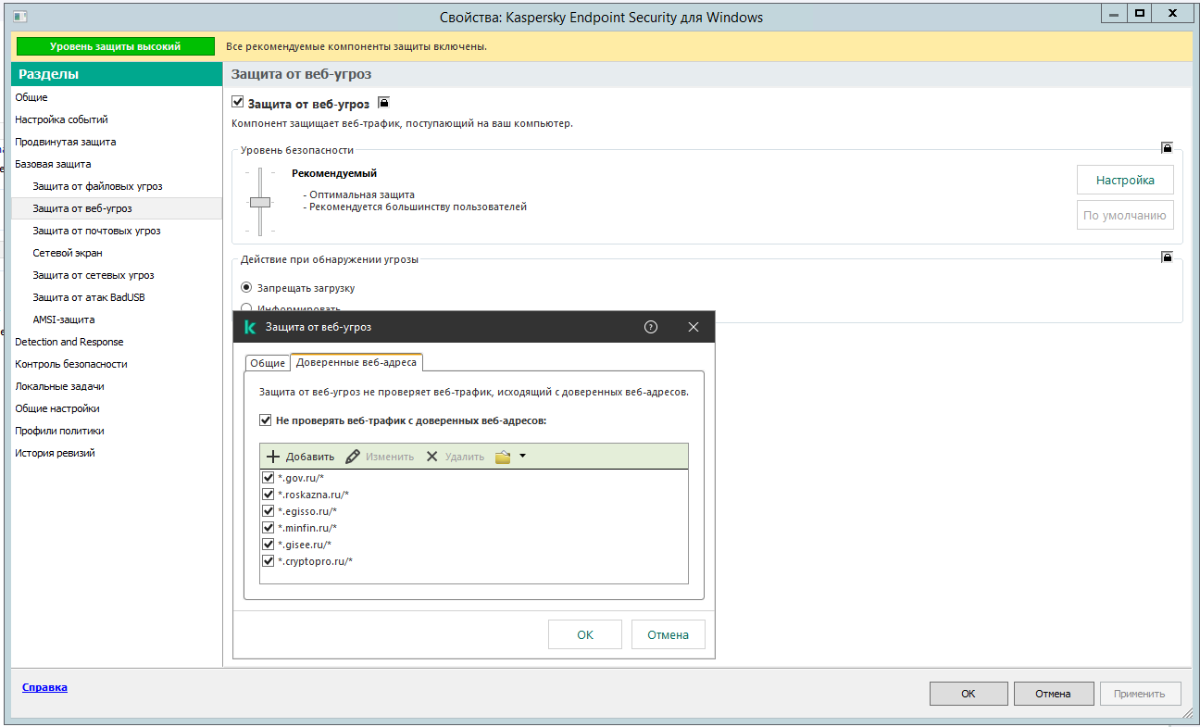Click Отмена at bottom of properties window
The width and height of the screenshot is (1200, 727).
[x=1053, y=693]
